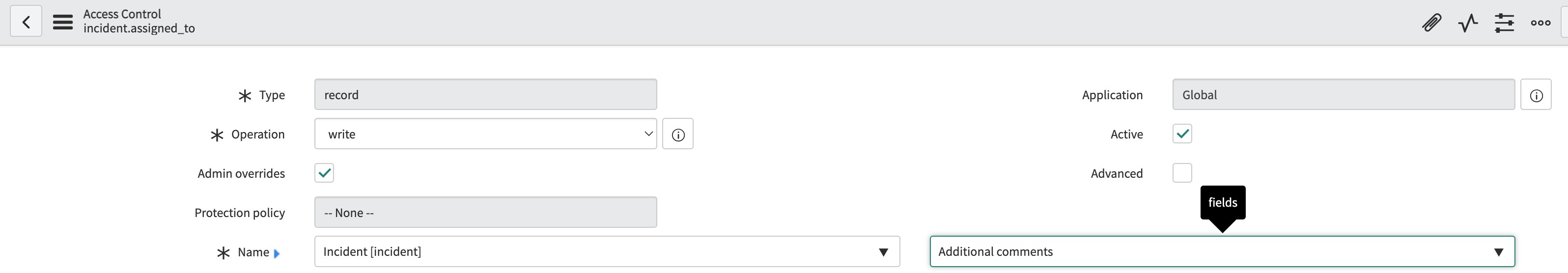
Task: Open the attachments paperclip icon
Action: [x=1431, y=23]
